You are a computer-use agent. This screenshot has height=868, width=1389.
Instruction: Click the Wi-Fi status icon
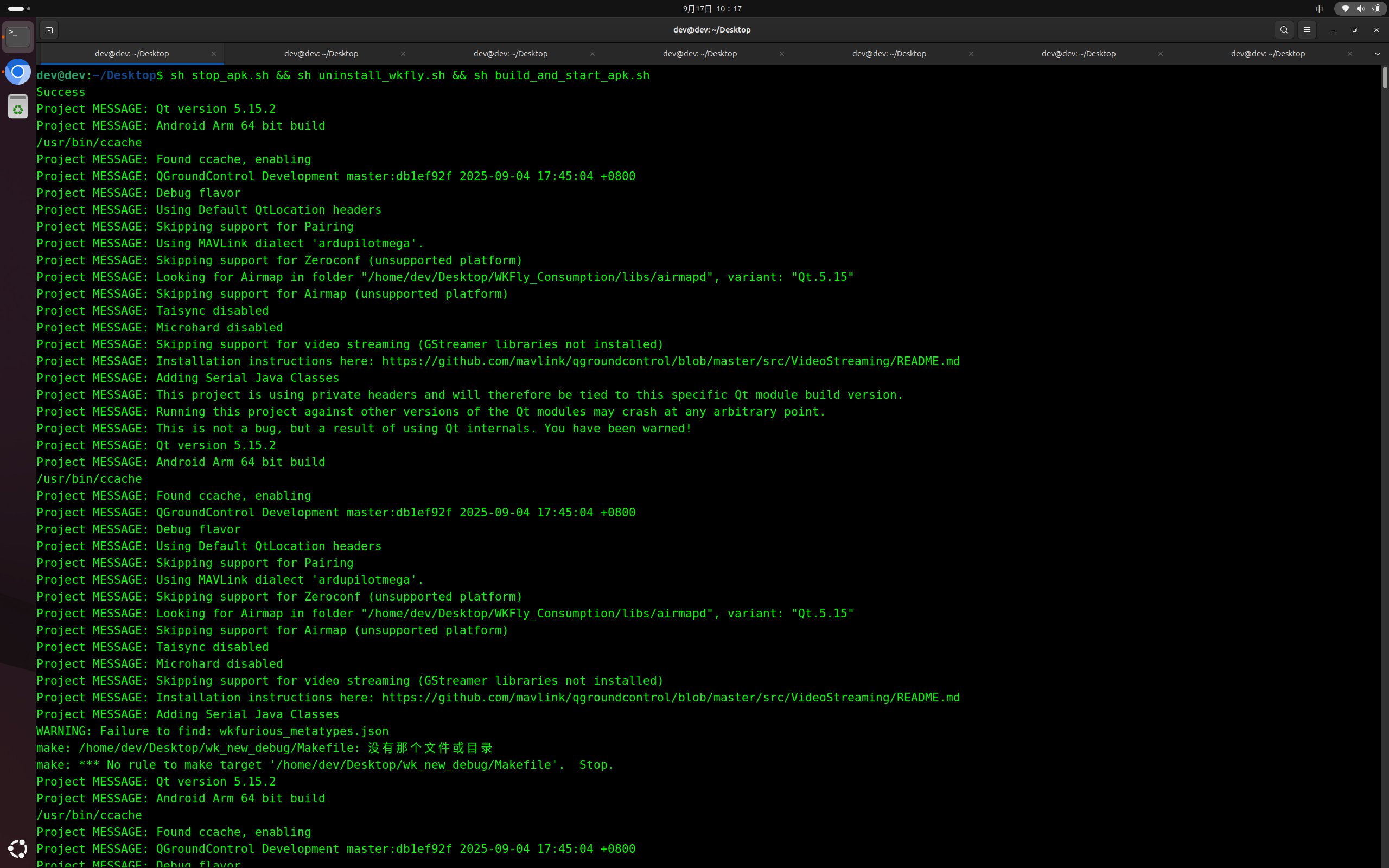[x=1345, y=9]
